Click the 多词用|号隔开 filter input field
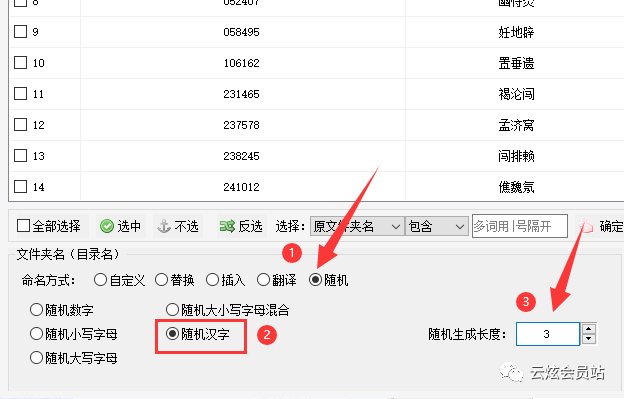Viewport: 624px width, 399px height. click(x=520, y=226)
